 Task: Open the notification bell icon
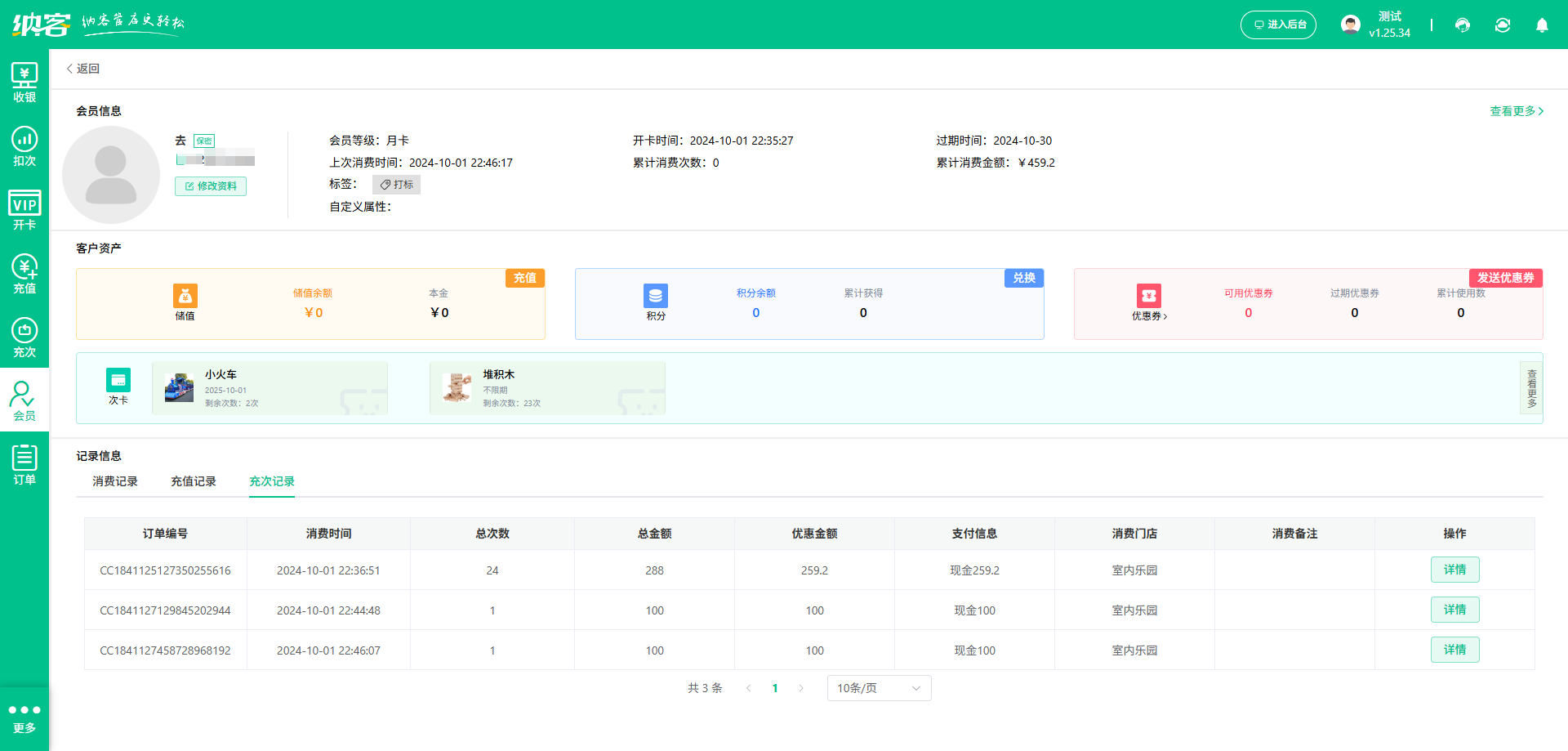1542,25
